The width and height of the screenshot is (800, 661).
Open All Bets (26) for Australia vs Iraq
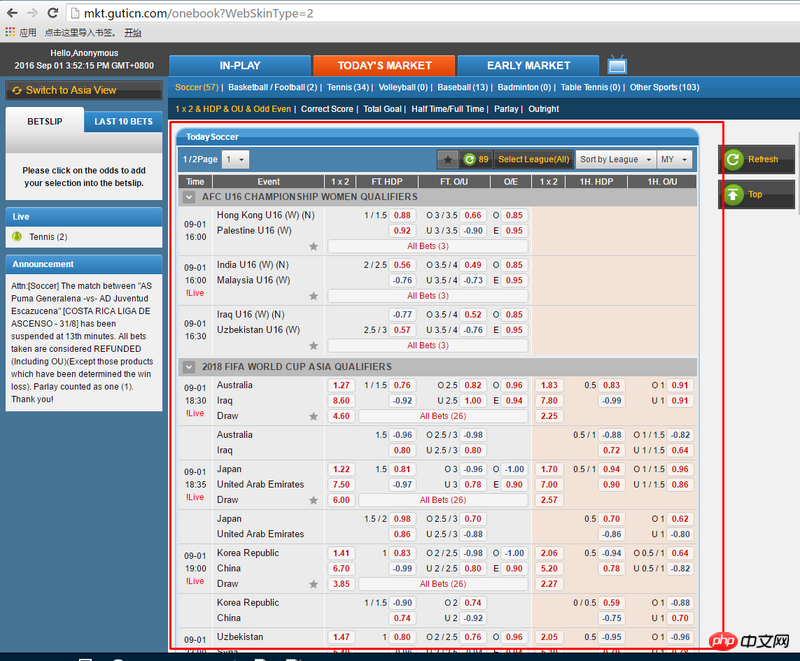coord(443,416)
